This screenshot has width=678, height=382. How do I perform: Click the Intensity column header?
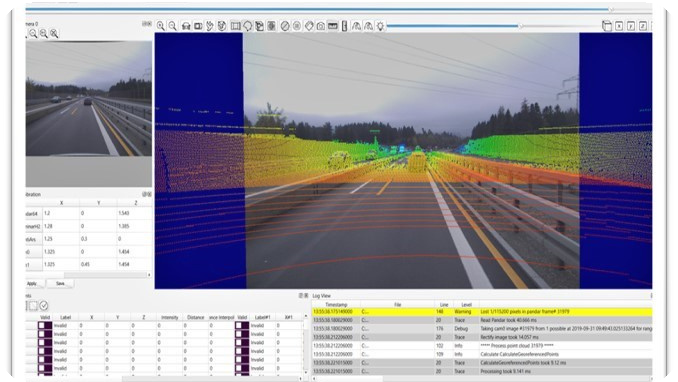point(170,317)
